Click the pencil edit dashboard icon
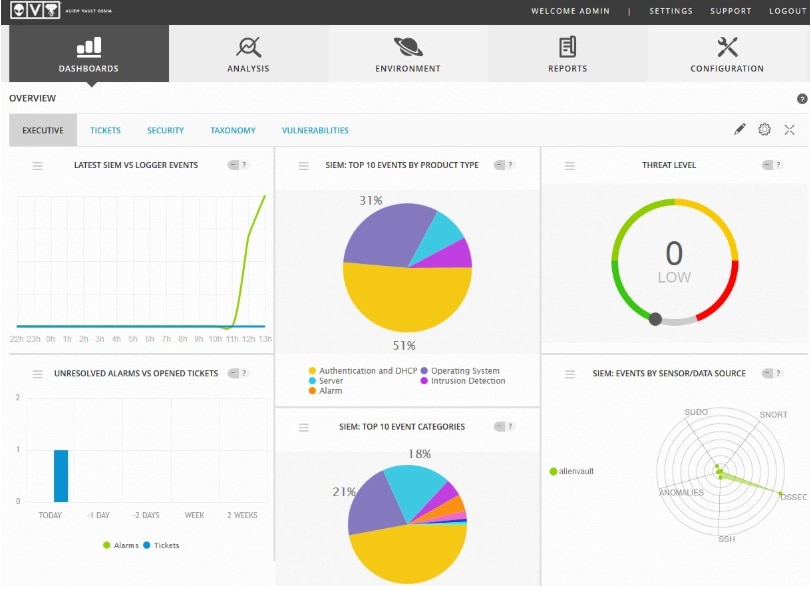Viewport: 811px width, 591px height. [x=740, y=130]
